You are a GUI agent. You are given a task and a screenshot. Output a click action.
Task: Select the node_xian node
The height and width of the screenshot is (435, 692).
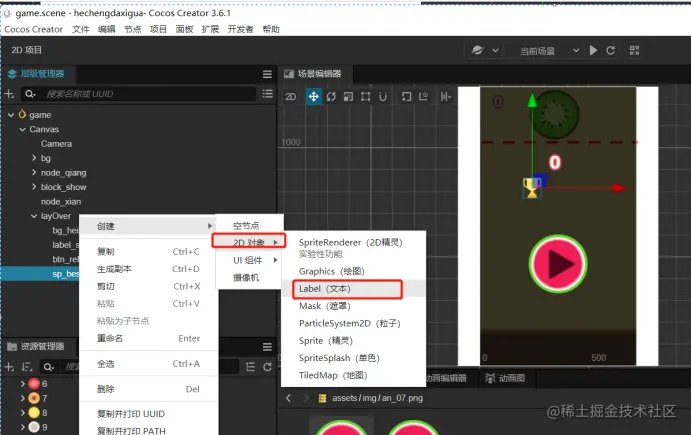[x=61, y=202]
